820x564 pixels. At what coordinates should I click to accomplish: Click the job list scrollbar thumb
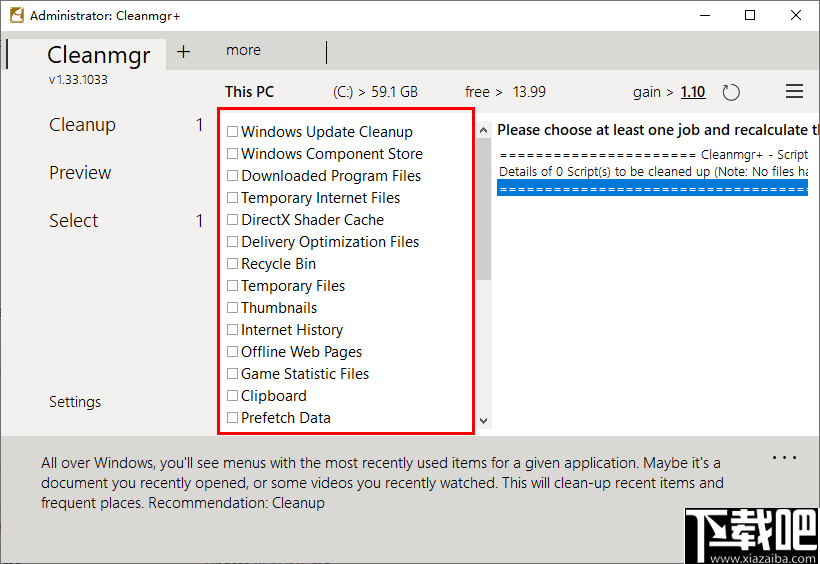(484, 209)
